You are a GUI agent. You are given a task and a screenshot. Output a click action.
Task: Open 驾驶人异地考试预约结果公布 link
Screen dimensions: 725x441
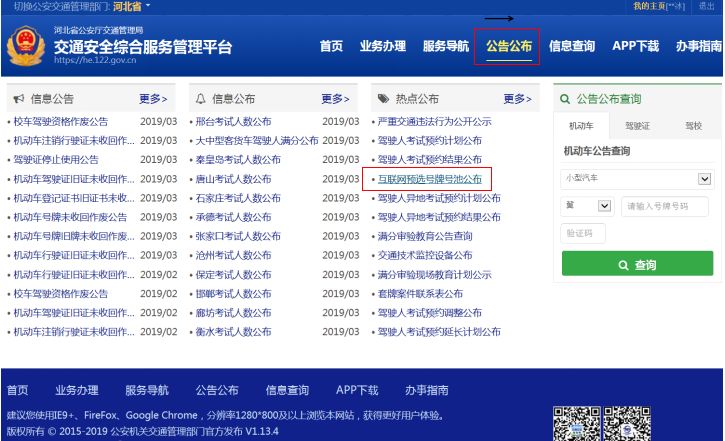click(x=439, y=217)
